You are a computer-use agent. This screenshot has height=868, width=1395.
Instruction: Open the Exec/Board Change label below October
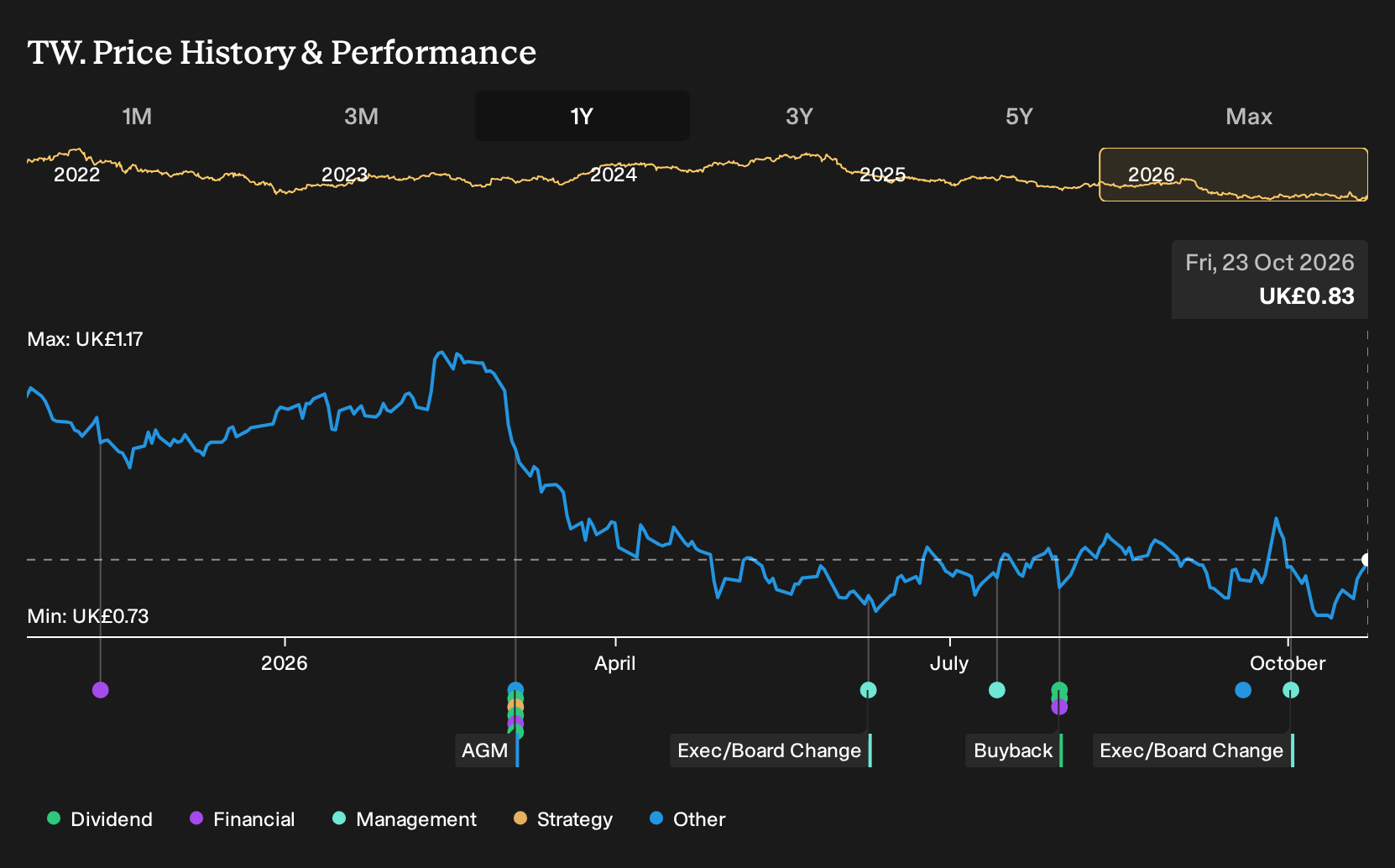[1193, 750]
